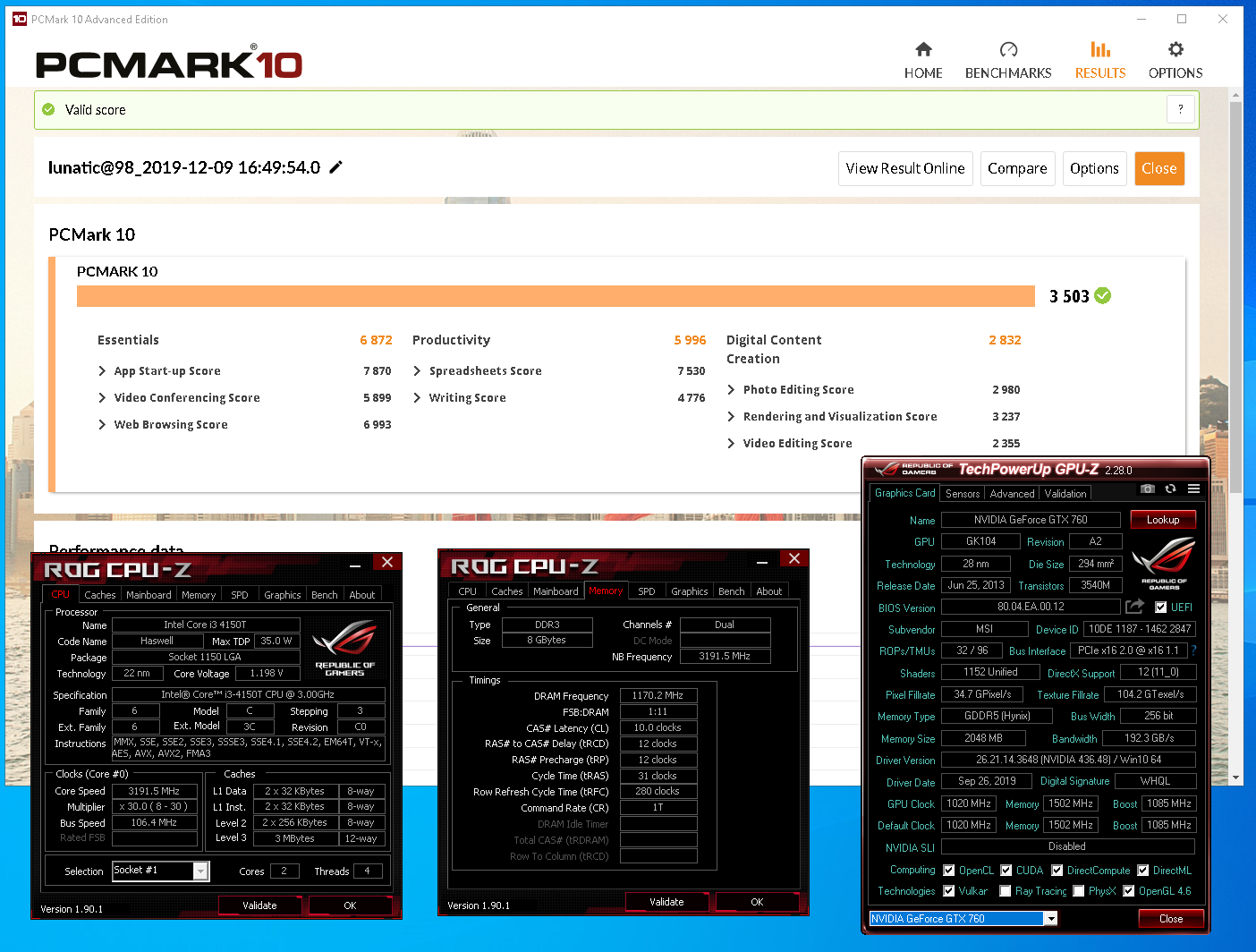Close the CPU-Z Memory window with X
1256x952 pixels.
794,558
